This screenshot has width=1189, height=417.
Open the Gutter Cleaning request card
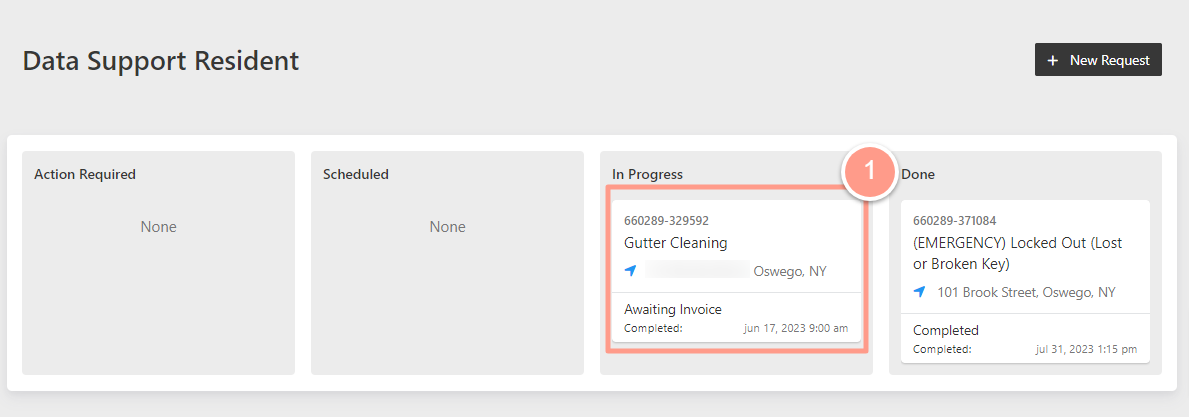coord(736,271)
